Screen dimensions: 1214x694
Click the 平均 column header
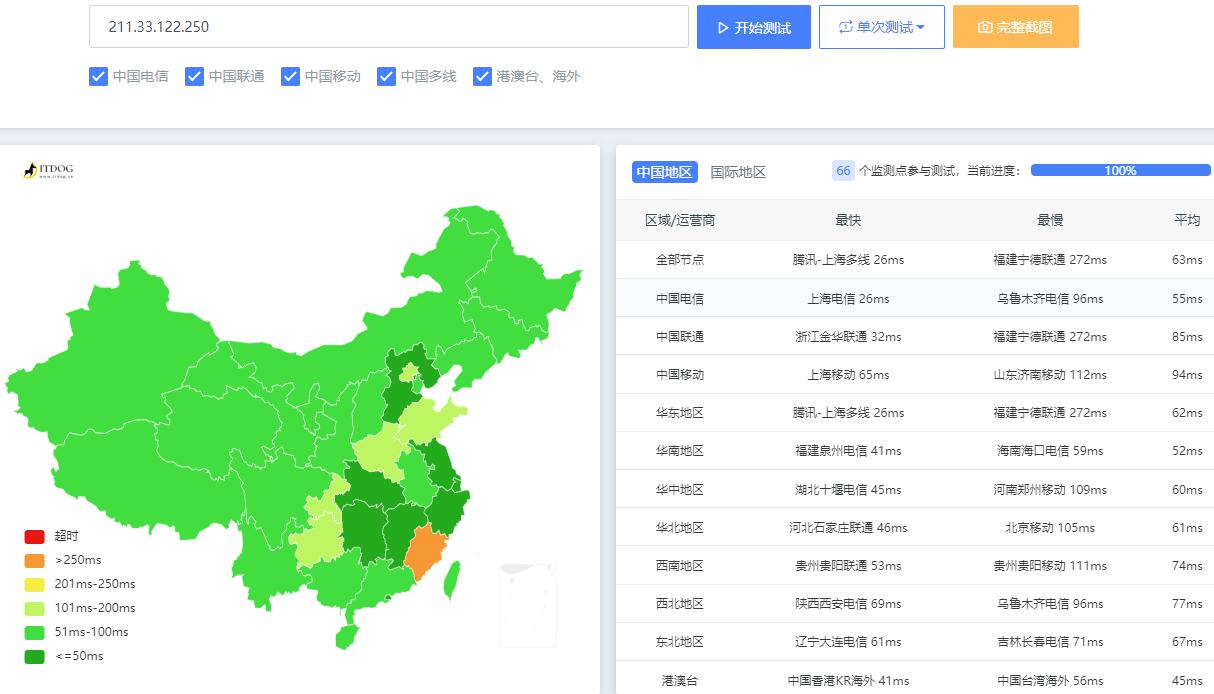point(1187,220)
